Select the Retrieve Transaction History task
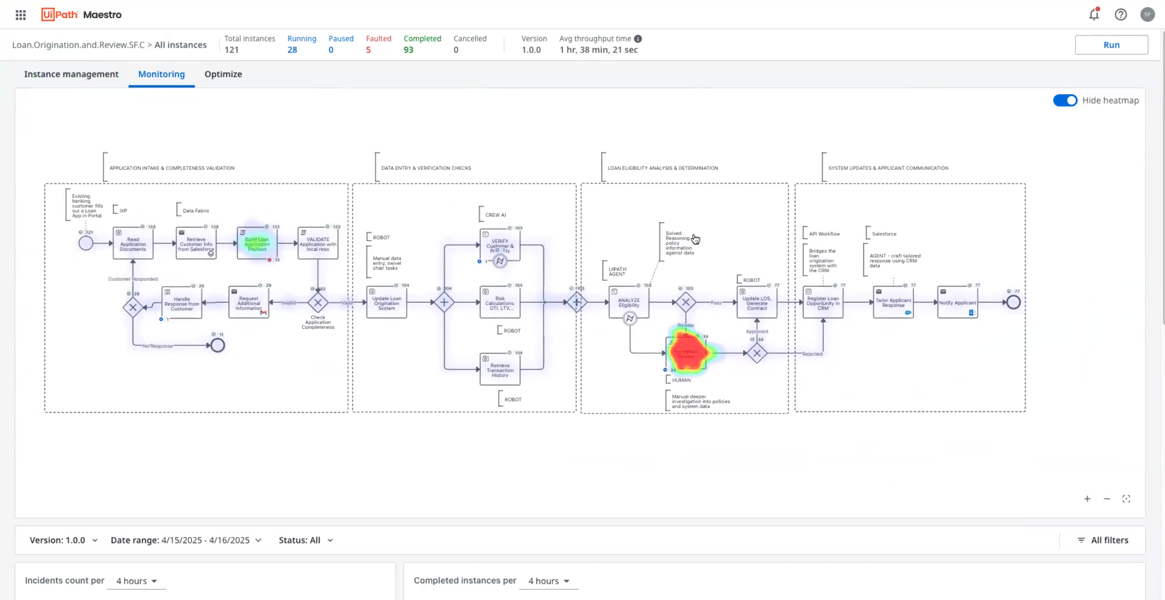This screenshot has height=600, width=1165. click(x=500, y=369)
